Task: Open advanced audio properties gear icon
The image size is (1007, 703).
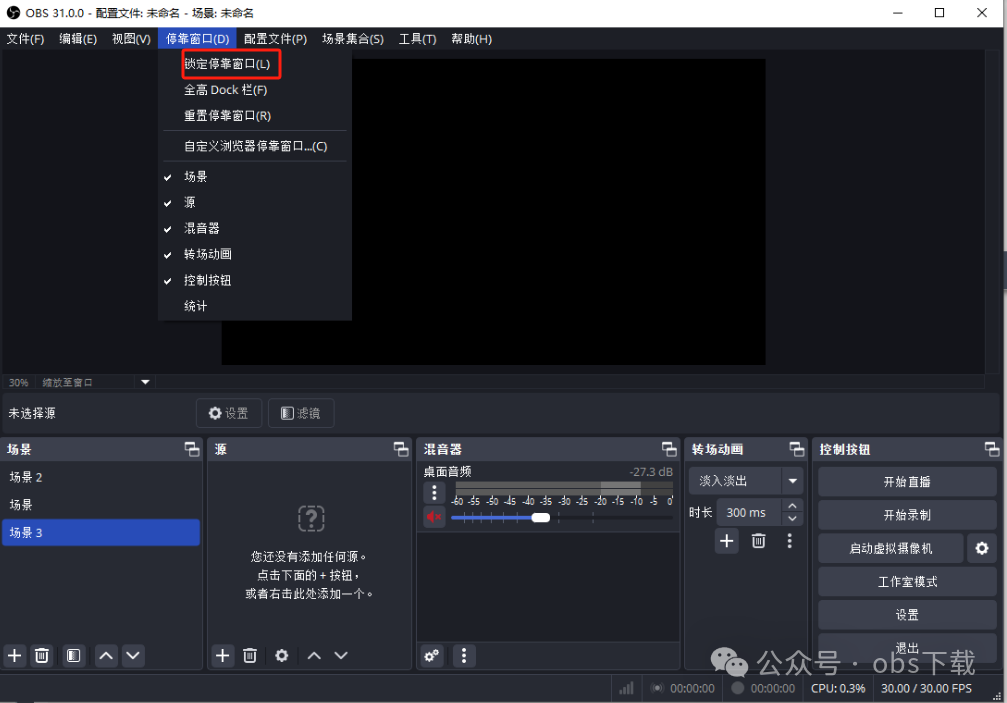Action: click(x=430, y=655)
